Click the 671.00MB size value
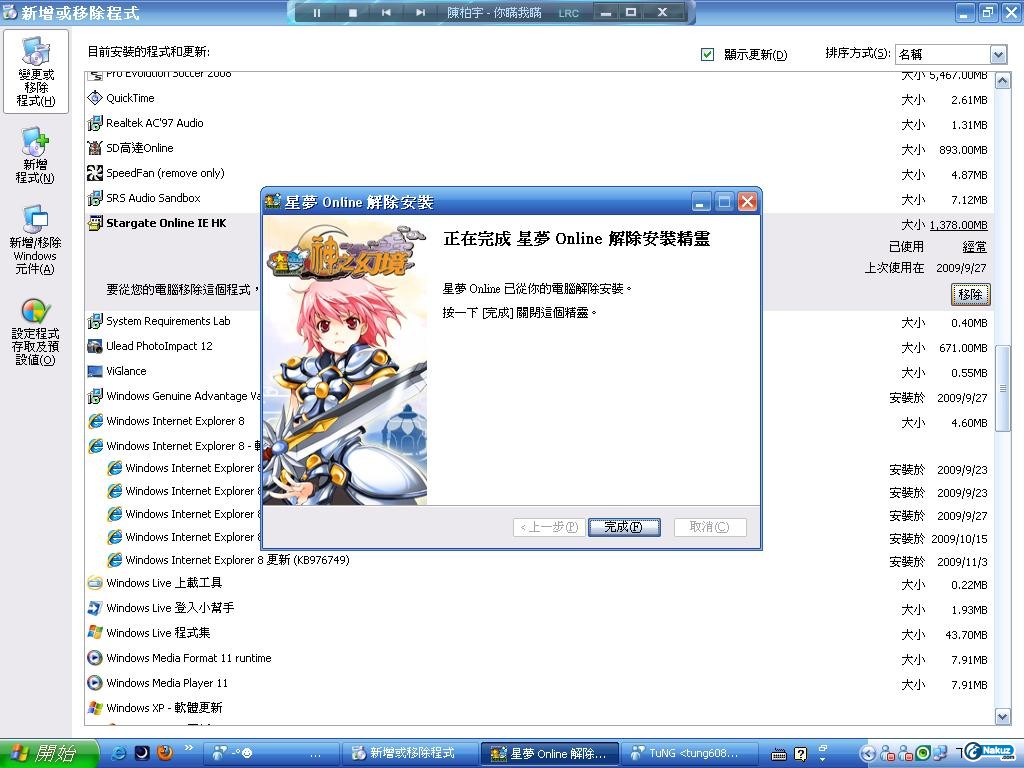Viewport: 1024px width, 768px height. 963,348
